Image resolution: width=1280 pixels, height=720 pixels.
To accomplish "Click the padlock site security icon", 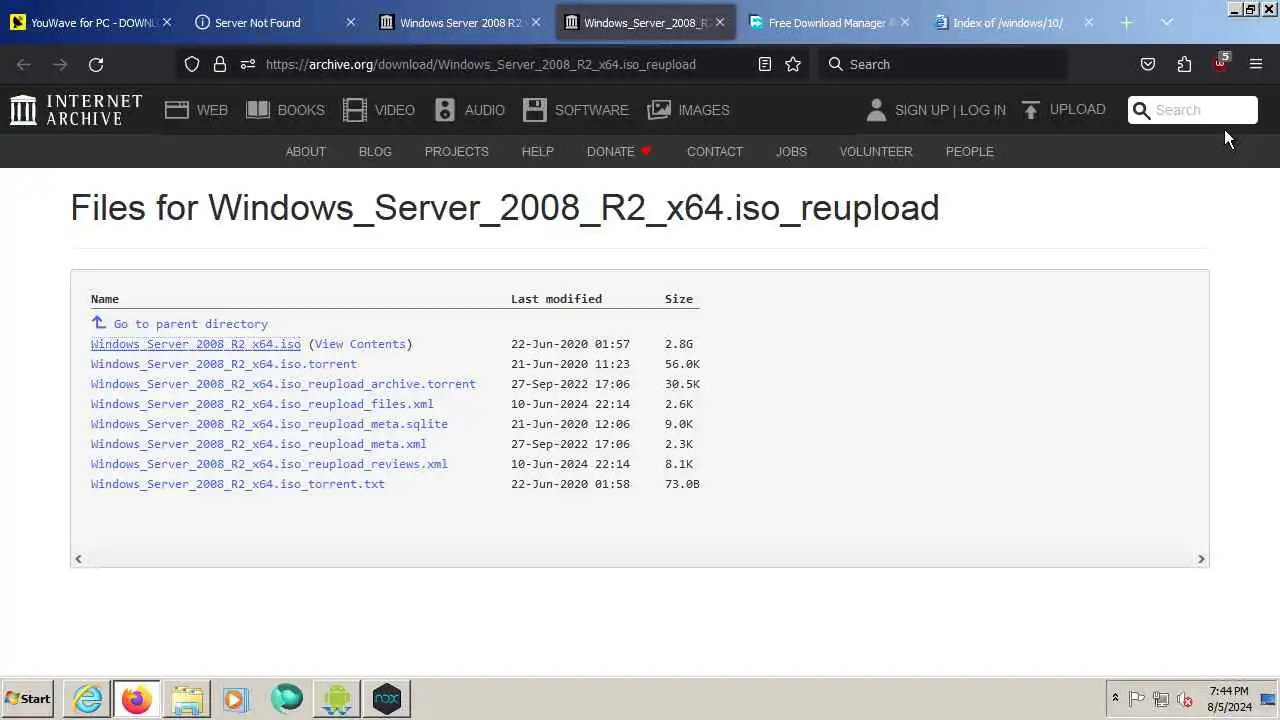I will click(x=220, y=64).
